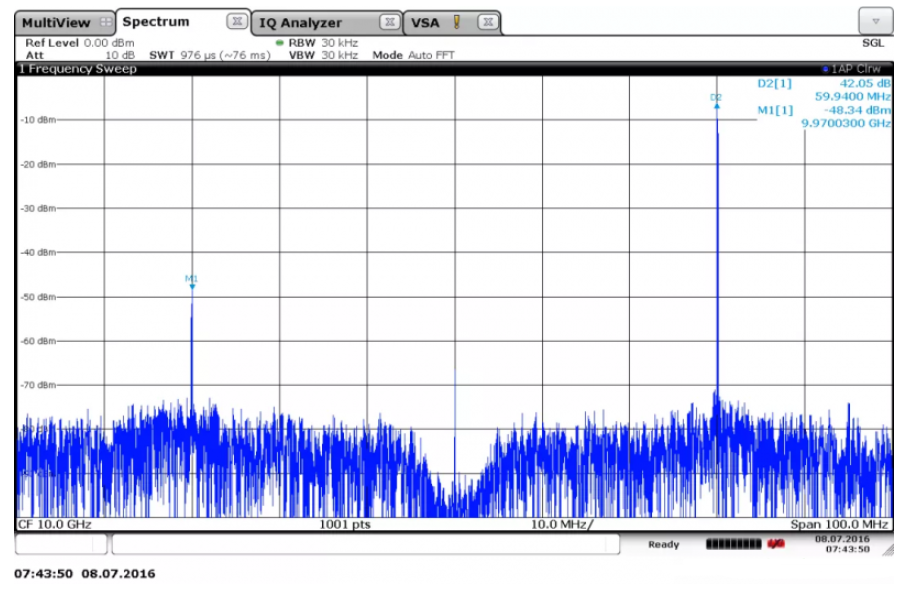Viewport: 914px width, 593px height.
Task: Click the small left status field
Action: [x=61, y=545]
